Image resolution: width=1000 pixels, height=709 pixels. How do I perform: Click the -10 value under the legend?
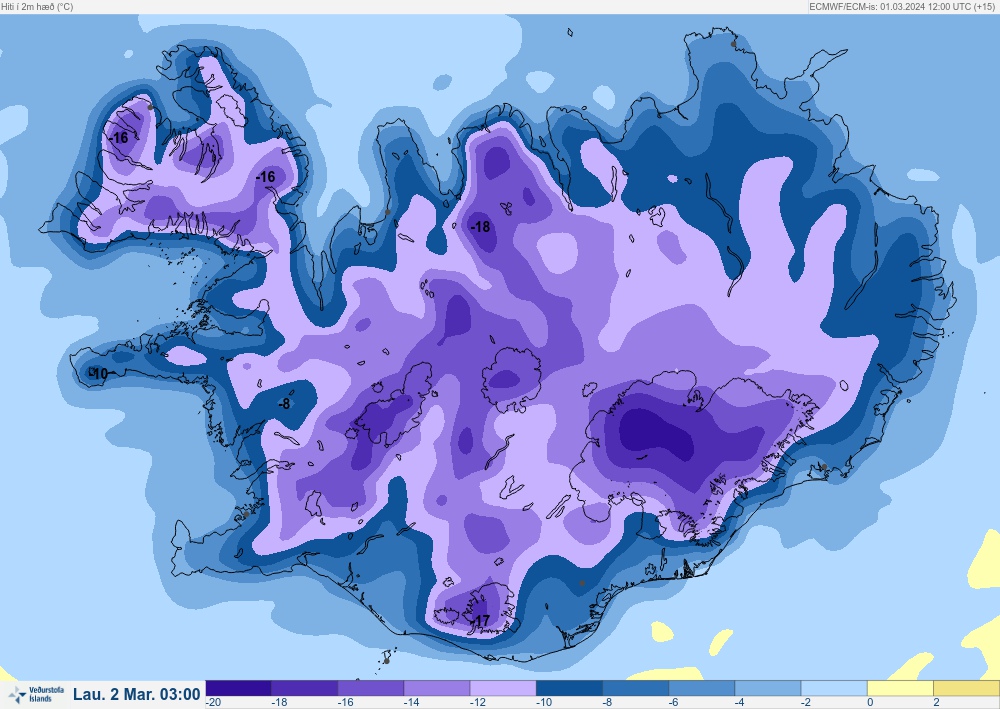543,703
